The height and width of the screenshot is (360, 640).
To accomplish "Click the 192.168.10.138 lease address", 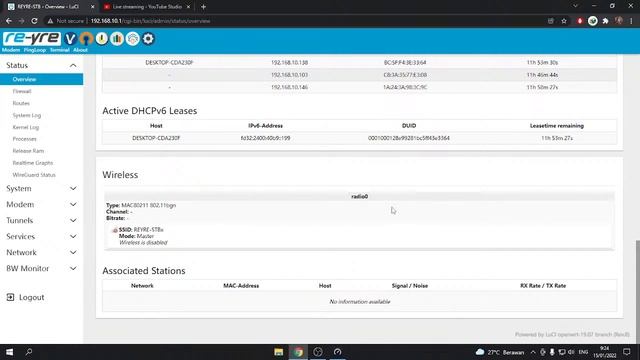I will point(289,62).
